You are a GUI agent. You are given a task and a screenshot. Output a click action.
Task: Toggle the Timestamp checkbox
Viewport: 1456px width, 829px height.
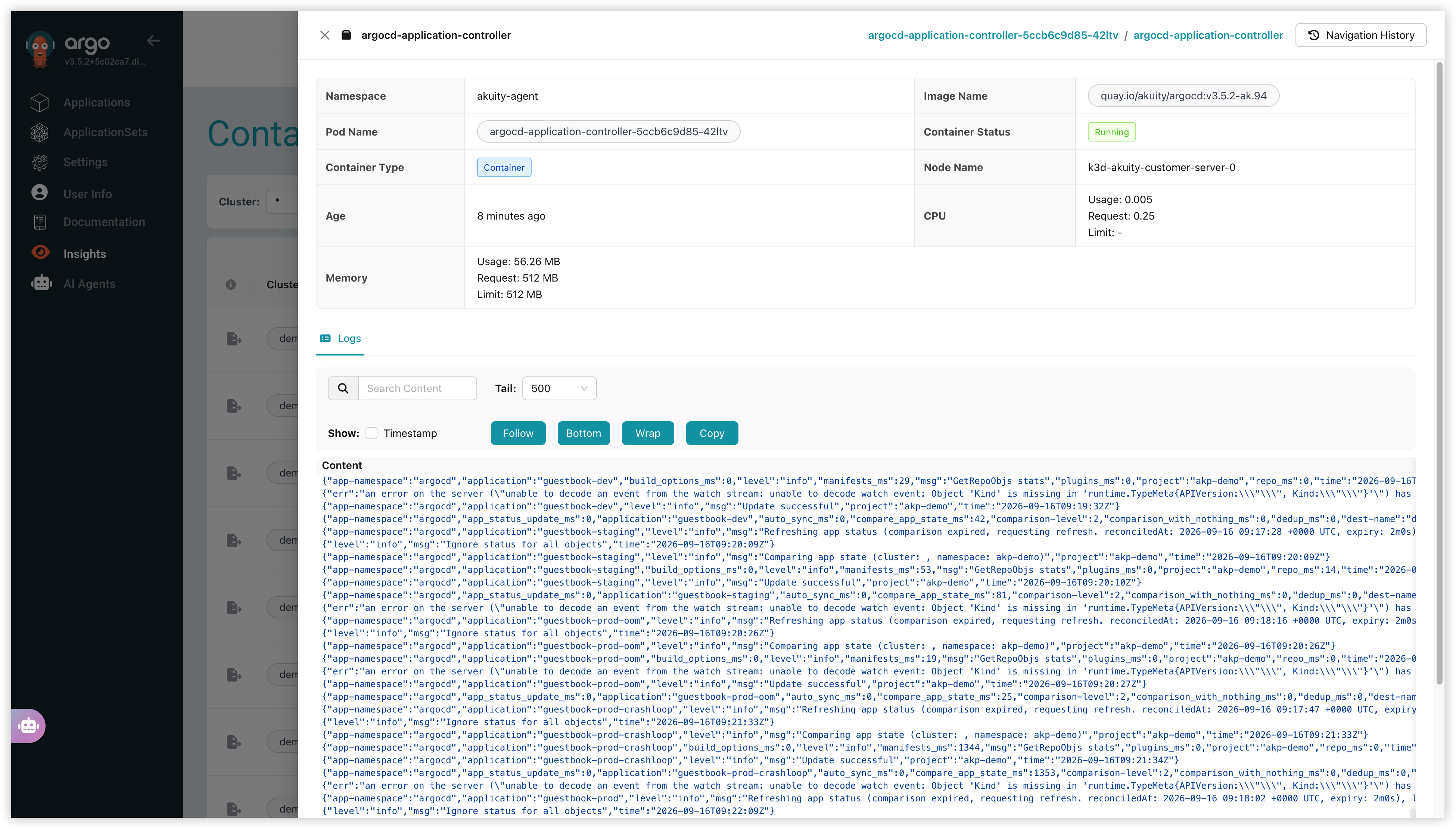coord(372,433)
